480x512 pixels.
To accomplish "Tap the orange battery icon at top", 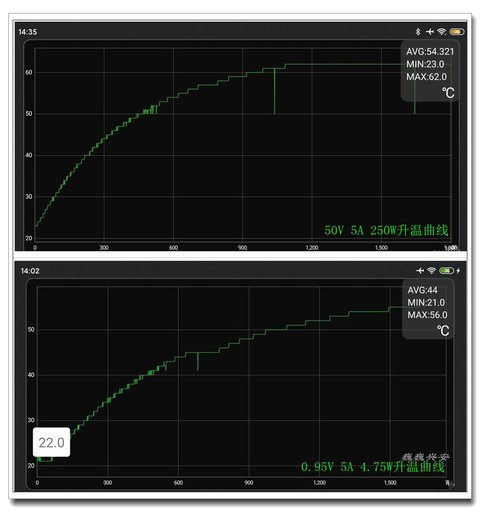I will click(456, 31).
